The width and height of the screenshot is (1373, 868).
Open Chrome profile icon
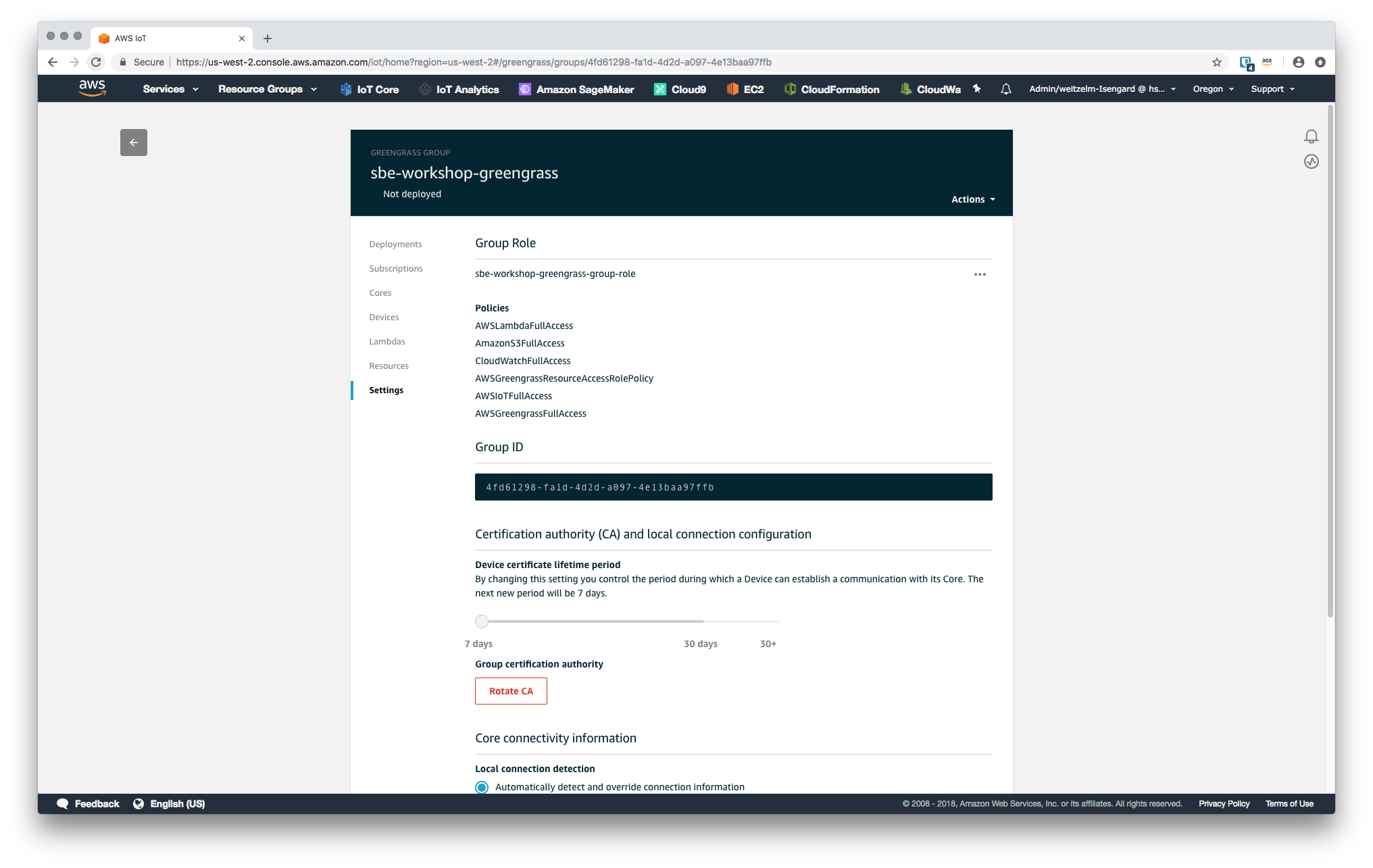1299,62
